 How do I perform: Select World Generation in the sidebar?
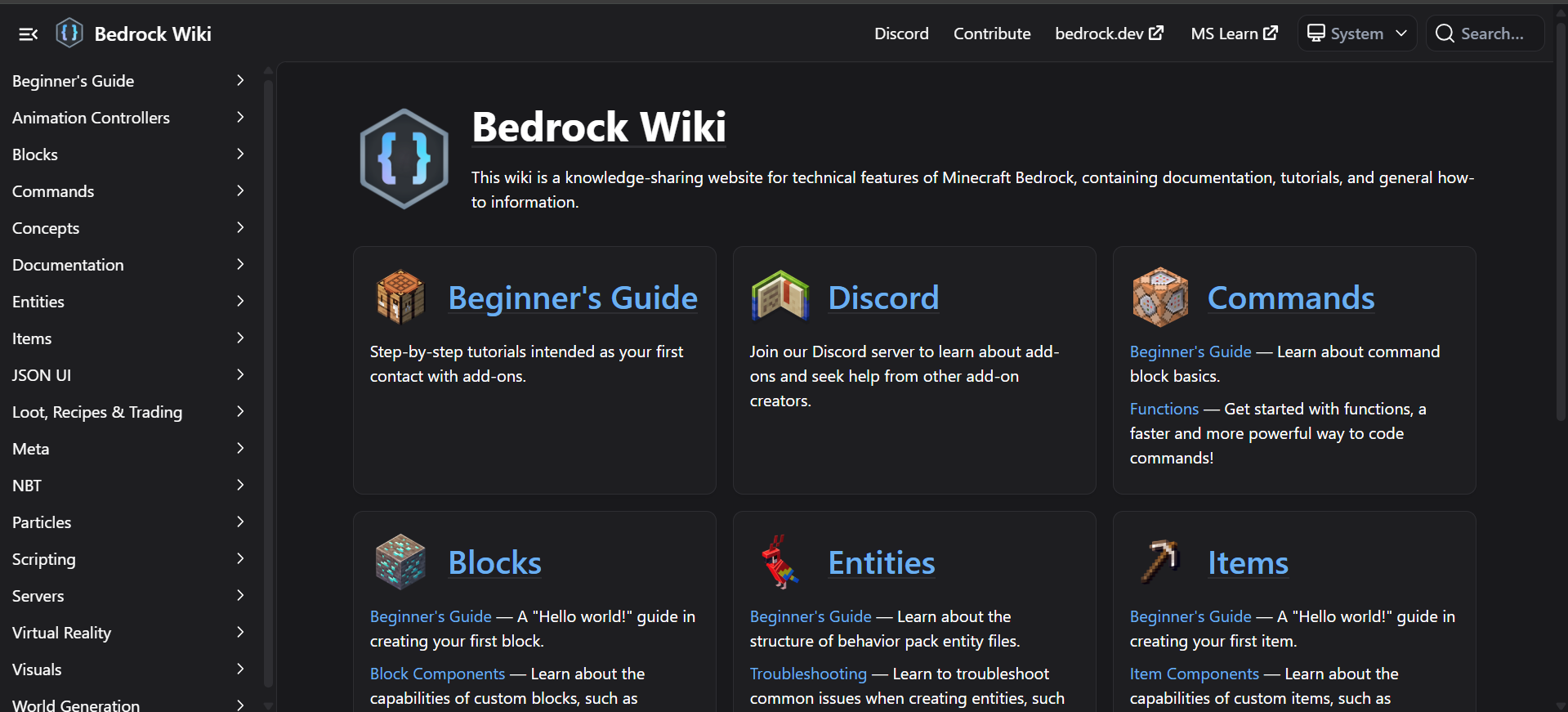click(76, 705)
